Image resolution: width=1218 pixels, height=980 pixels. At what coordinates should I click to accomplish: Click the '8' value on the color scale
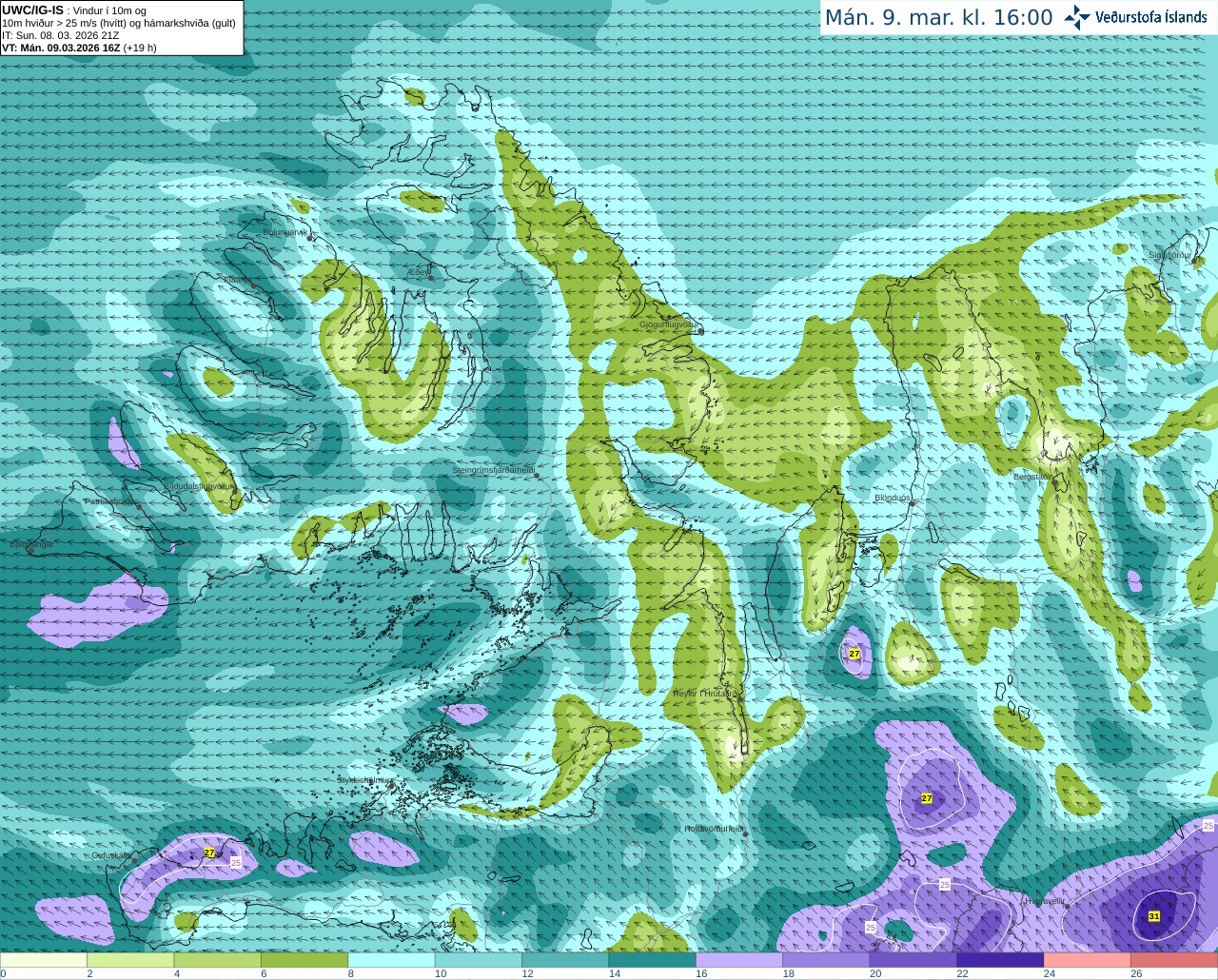coord(351,973)
